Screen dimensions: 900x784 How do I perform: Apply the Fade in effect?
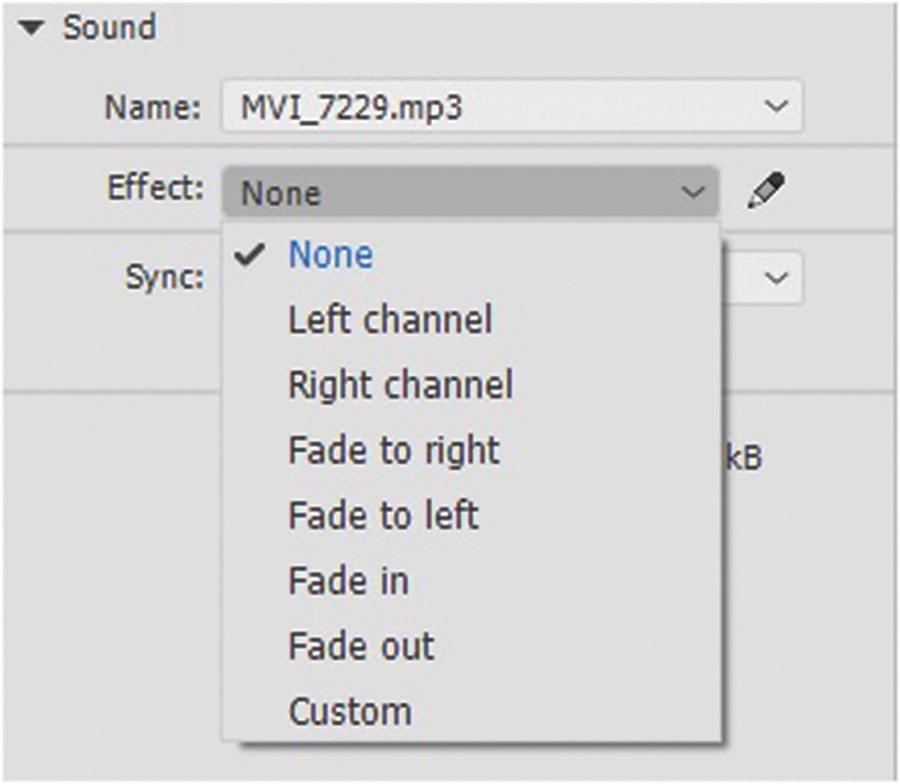click(x=348, y=581)
